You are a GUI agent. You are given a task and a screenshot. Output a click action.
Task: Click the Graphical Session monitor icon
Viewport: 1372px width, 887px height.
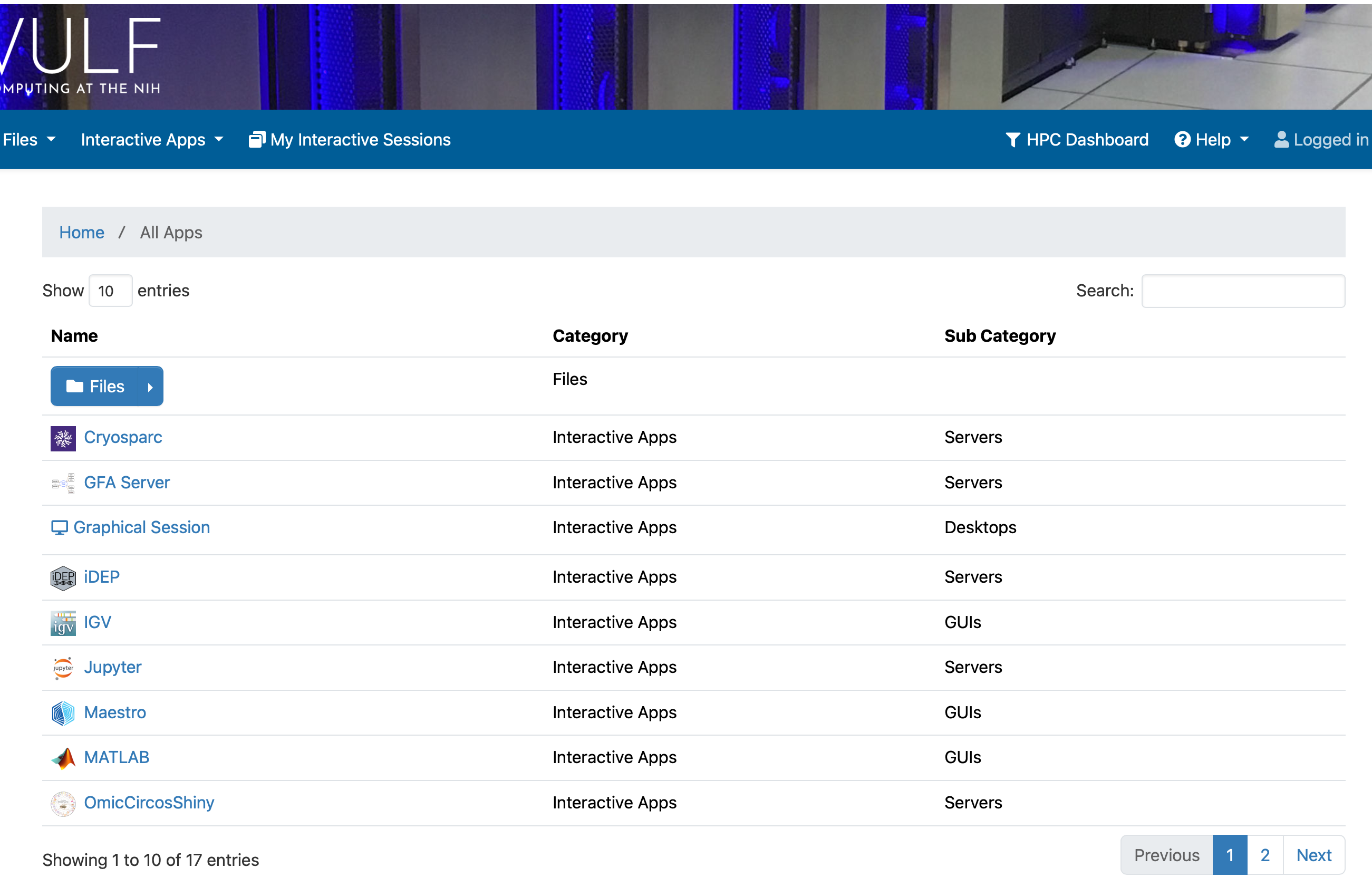pos(59,527)
